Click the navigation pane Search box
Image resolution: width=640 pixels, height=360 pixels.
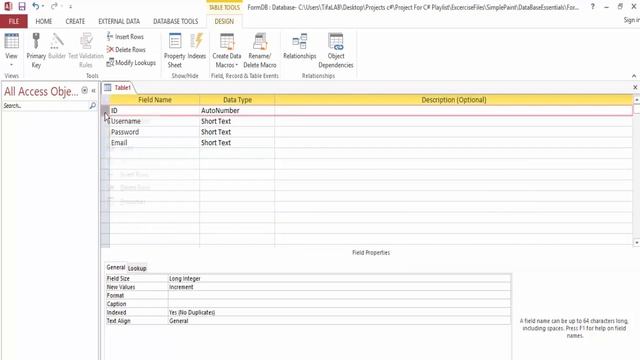[x=45, y=106]
